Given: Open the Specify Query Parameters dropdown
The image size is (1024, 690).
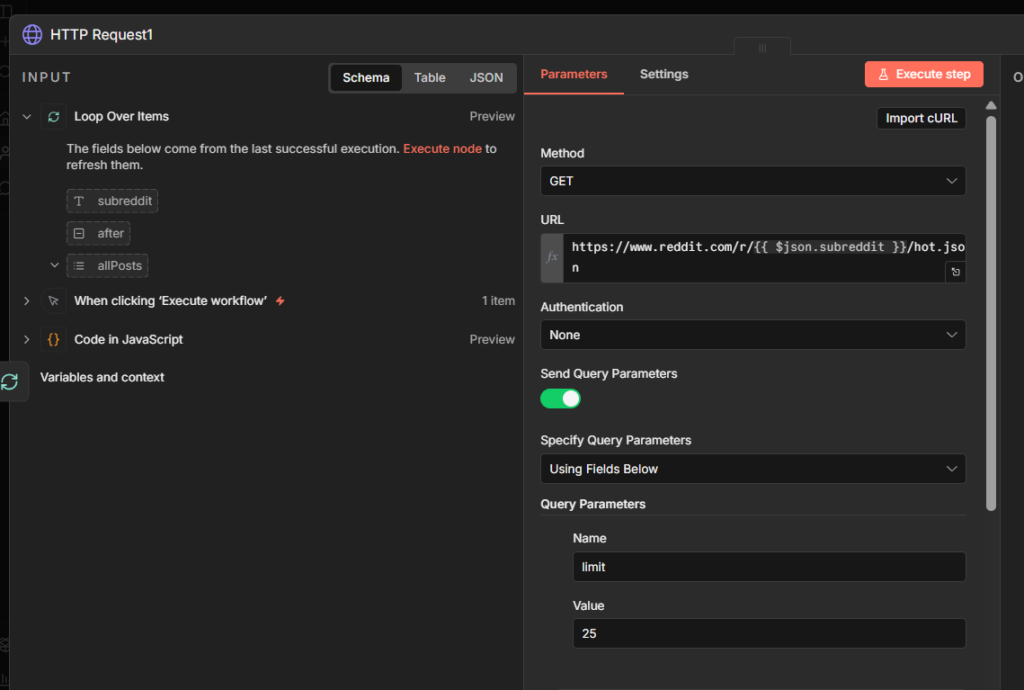Looking at the screenshot, I should [752, 468].
